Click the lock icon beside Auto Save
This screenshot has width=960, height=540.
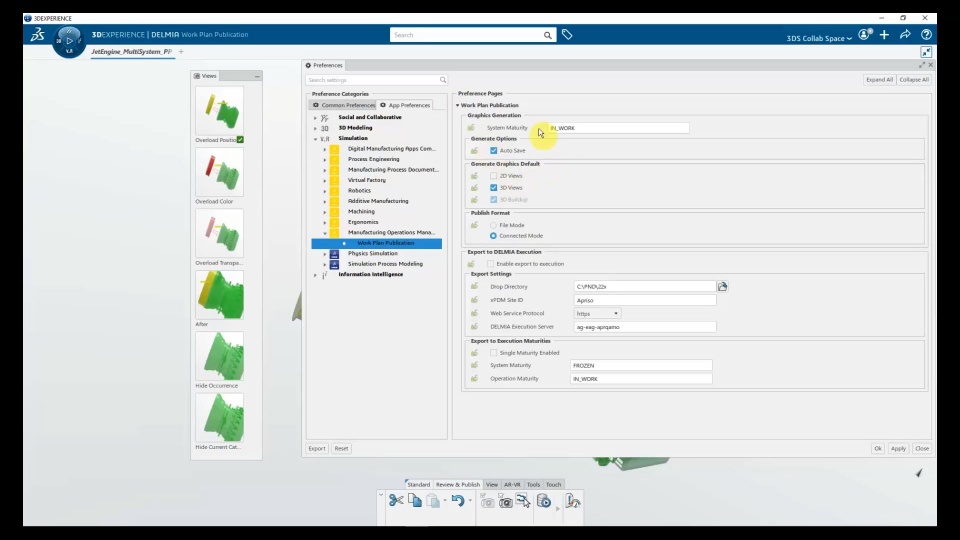coord(474,151)
